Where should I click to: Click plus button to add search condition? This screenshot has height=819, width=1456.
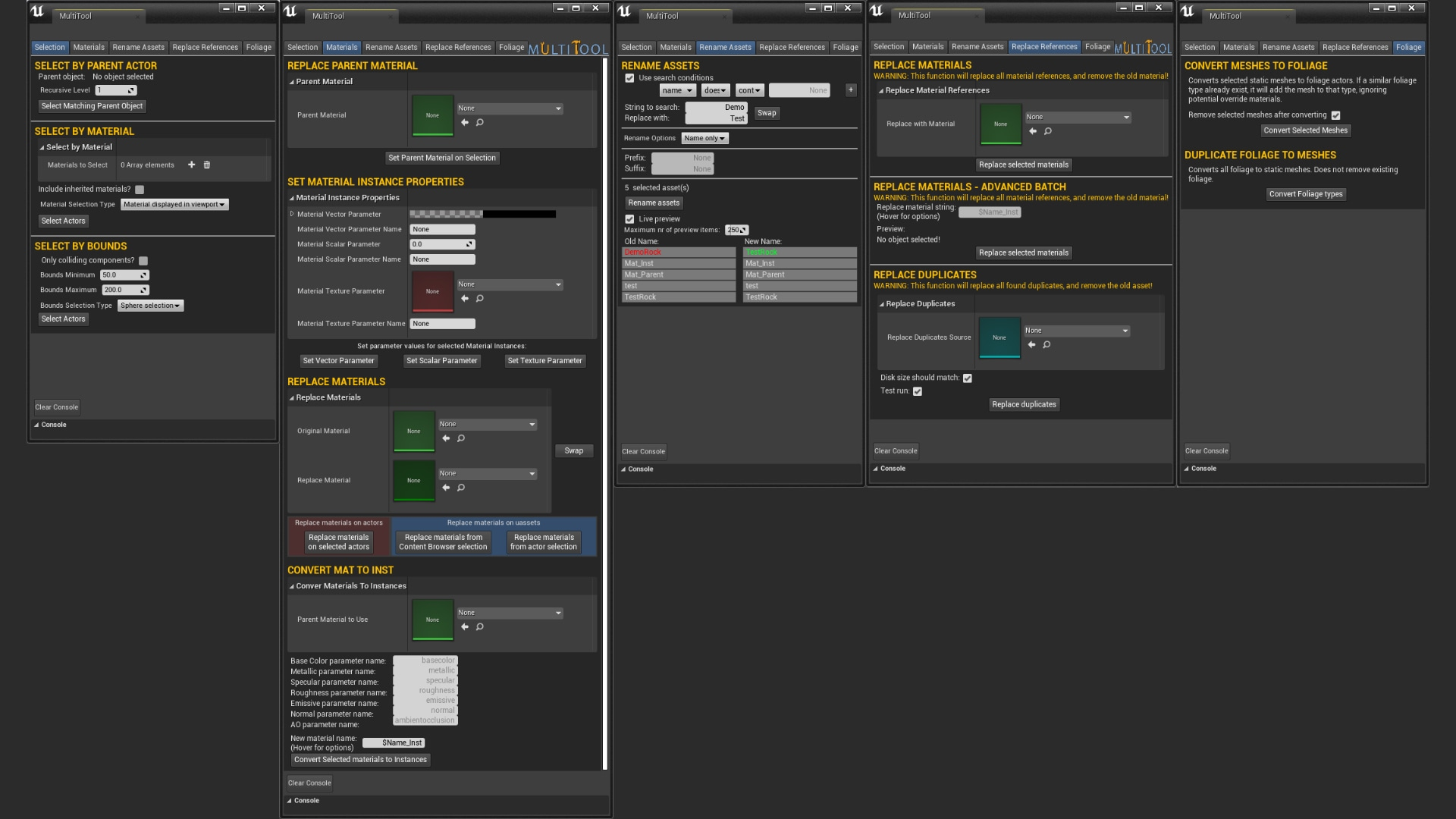point(851,89)
